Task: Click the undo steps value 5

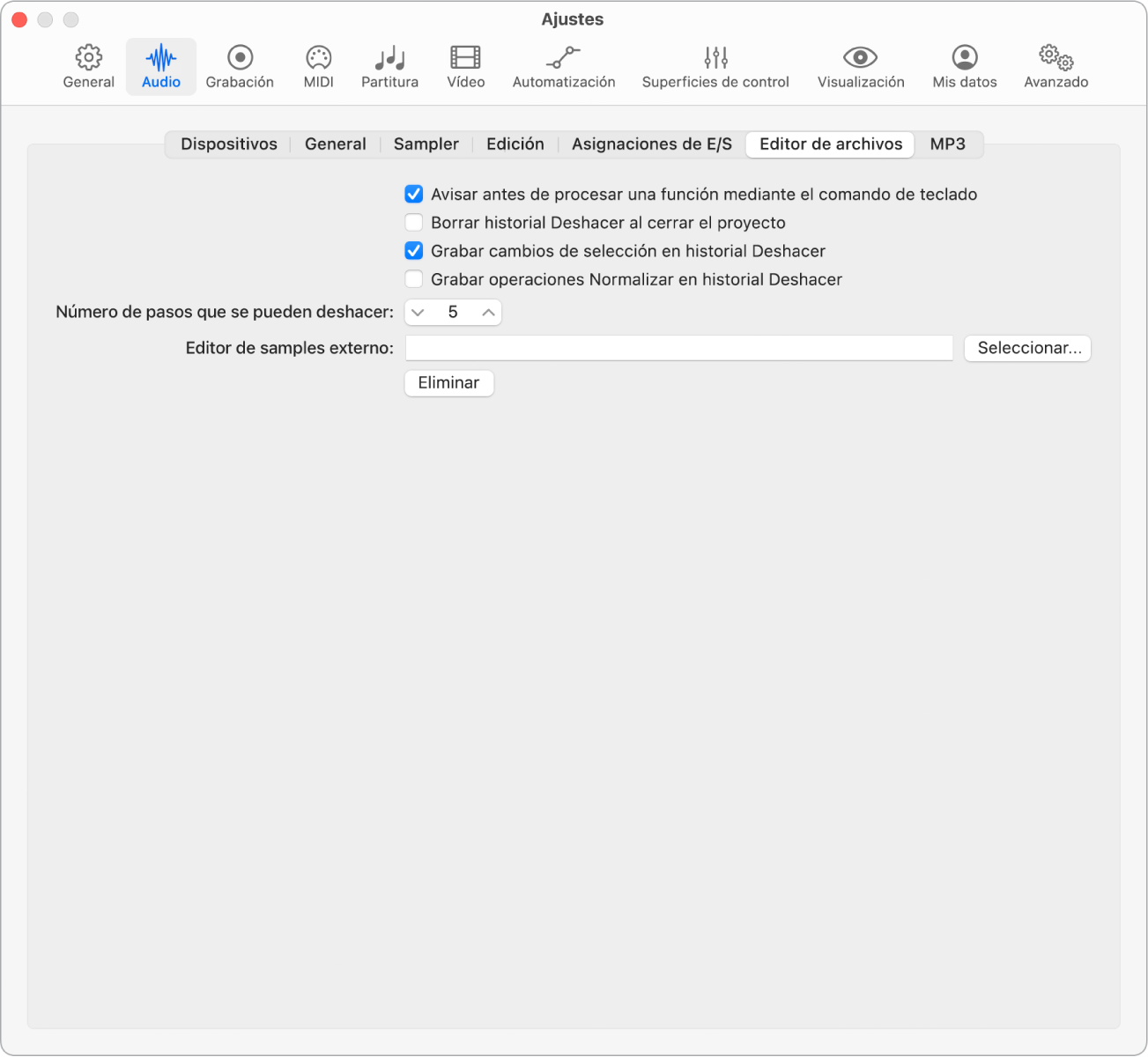Action: click(x=453, y=313)
